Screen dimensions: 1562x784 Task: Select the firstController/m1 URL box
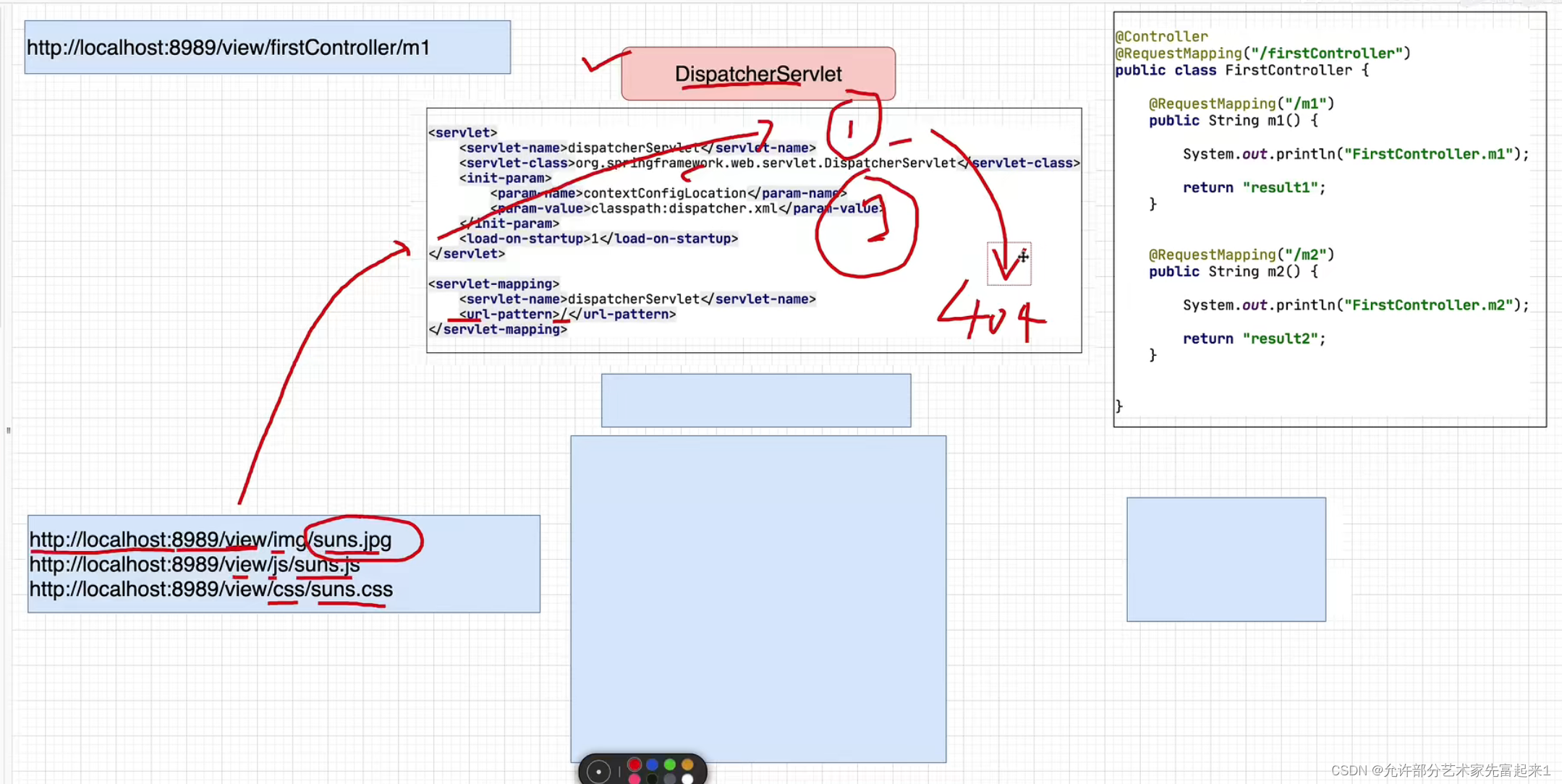pyautogui.click(x=267, y=48)
